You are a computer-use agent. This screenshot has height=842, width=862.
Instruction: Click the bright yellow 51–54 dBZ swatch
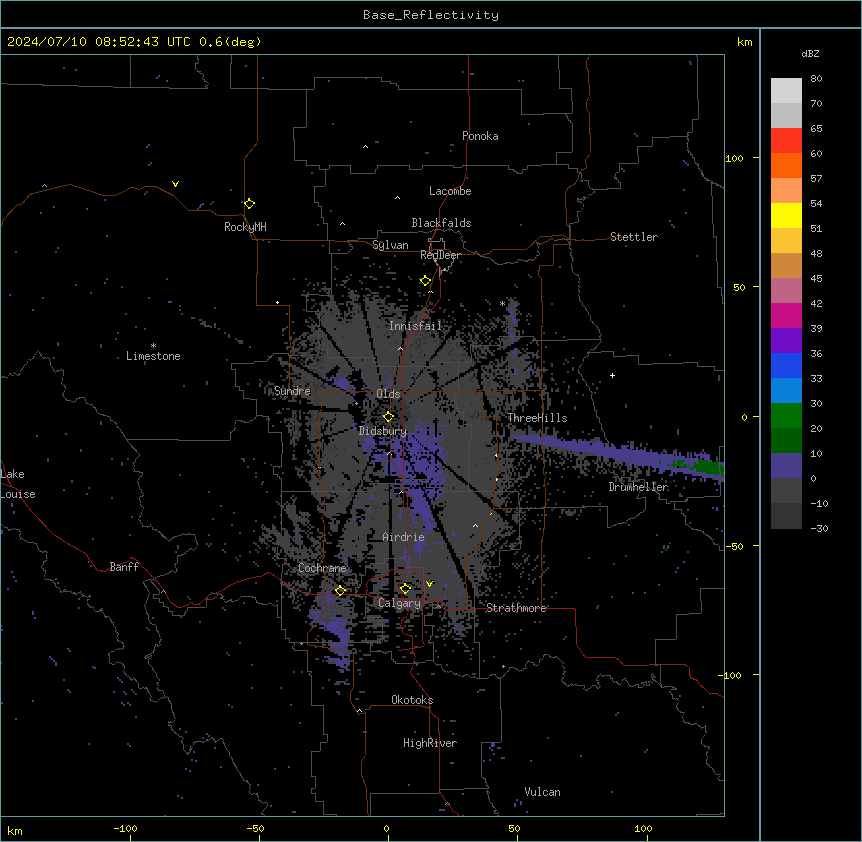(786, 215)
